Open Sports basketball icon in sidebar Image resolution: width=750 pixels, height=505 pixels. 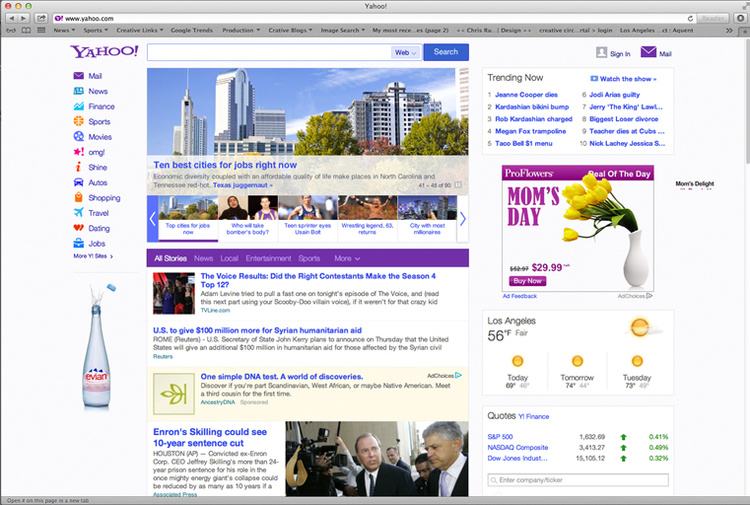[x=78, y=121]
